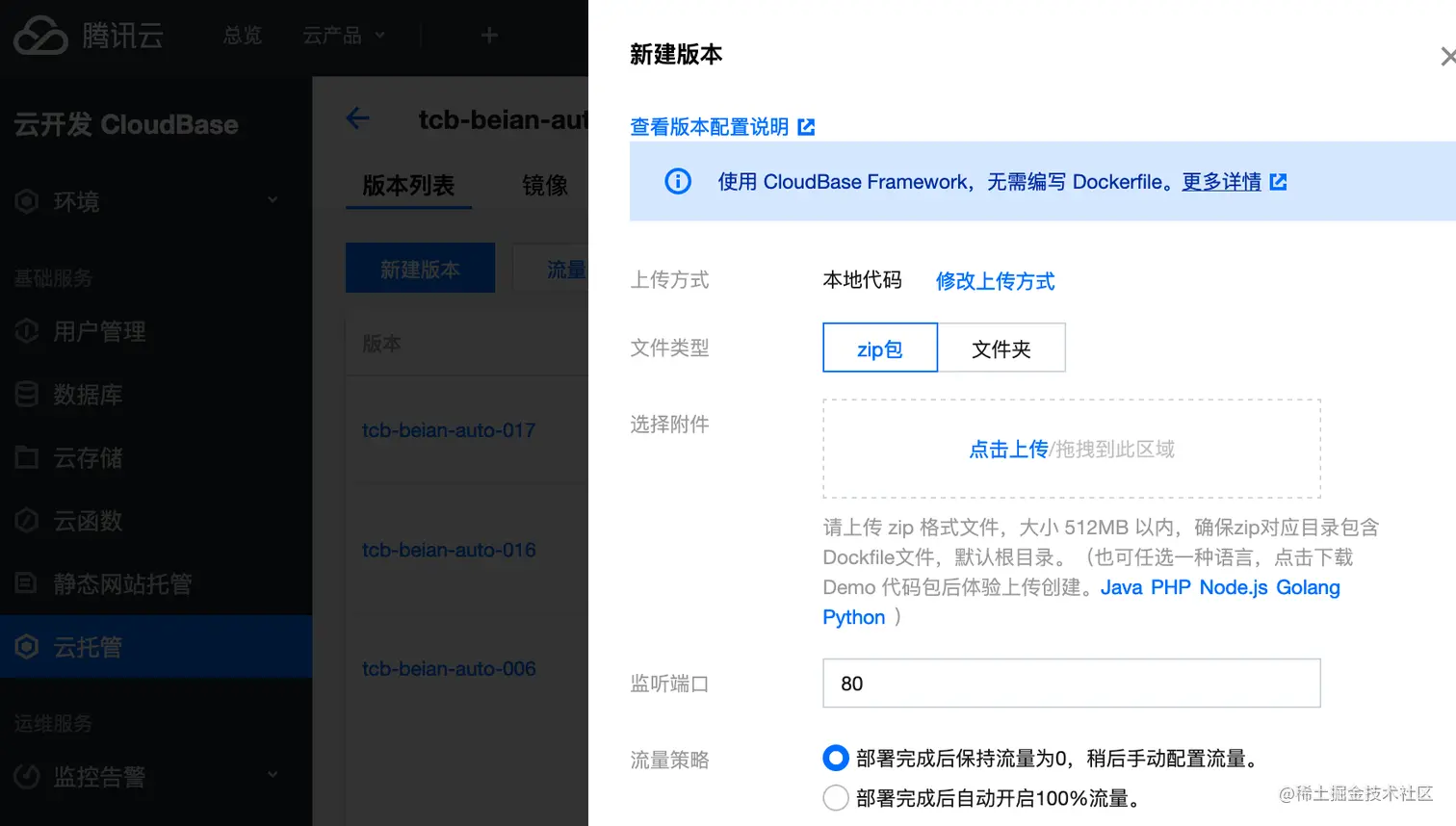Select the zip包 file type
The image size is (1456, 826).
880,348
